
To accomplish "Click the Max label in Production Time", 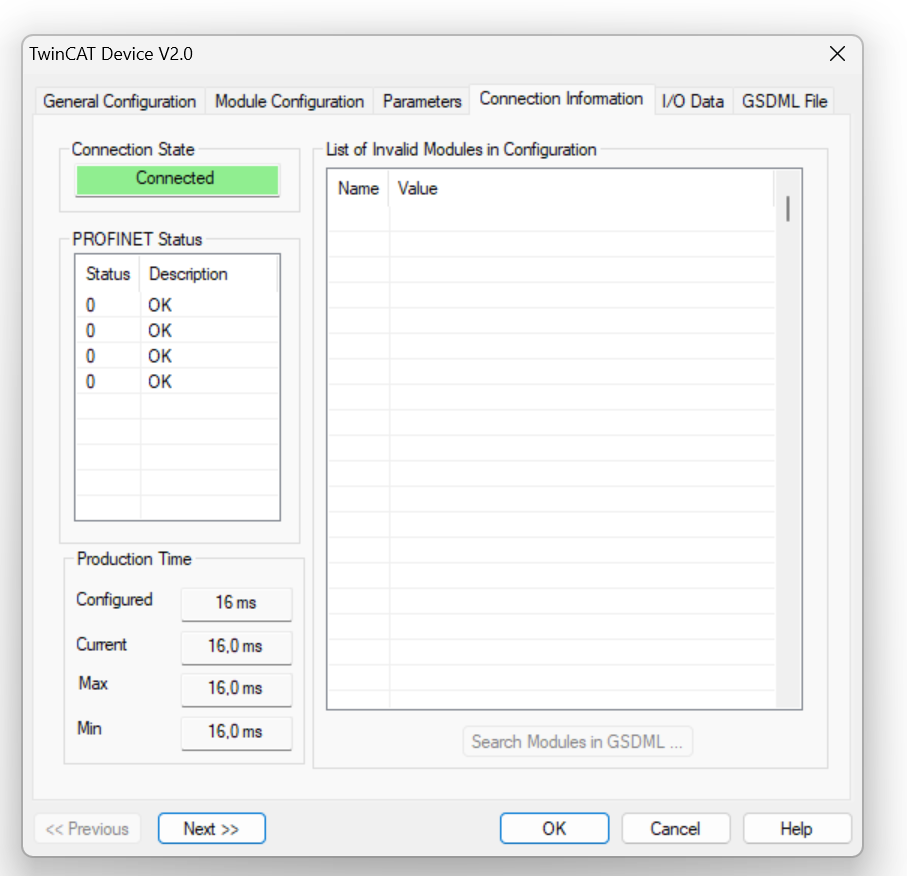I will tap(93, 683).
